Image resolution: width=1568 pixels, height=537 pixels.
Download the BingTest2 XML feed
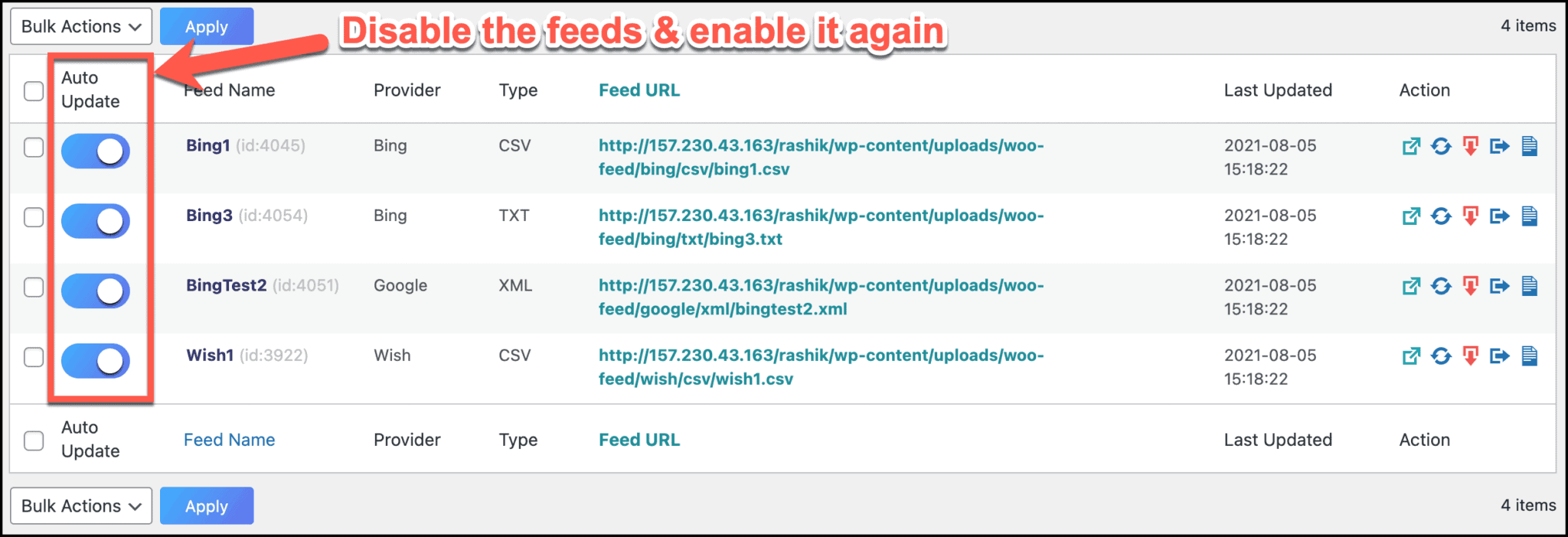click(1471, 285)
